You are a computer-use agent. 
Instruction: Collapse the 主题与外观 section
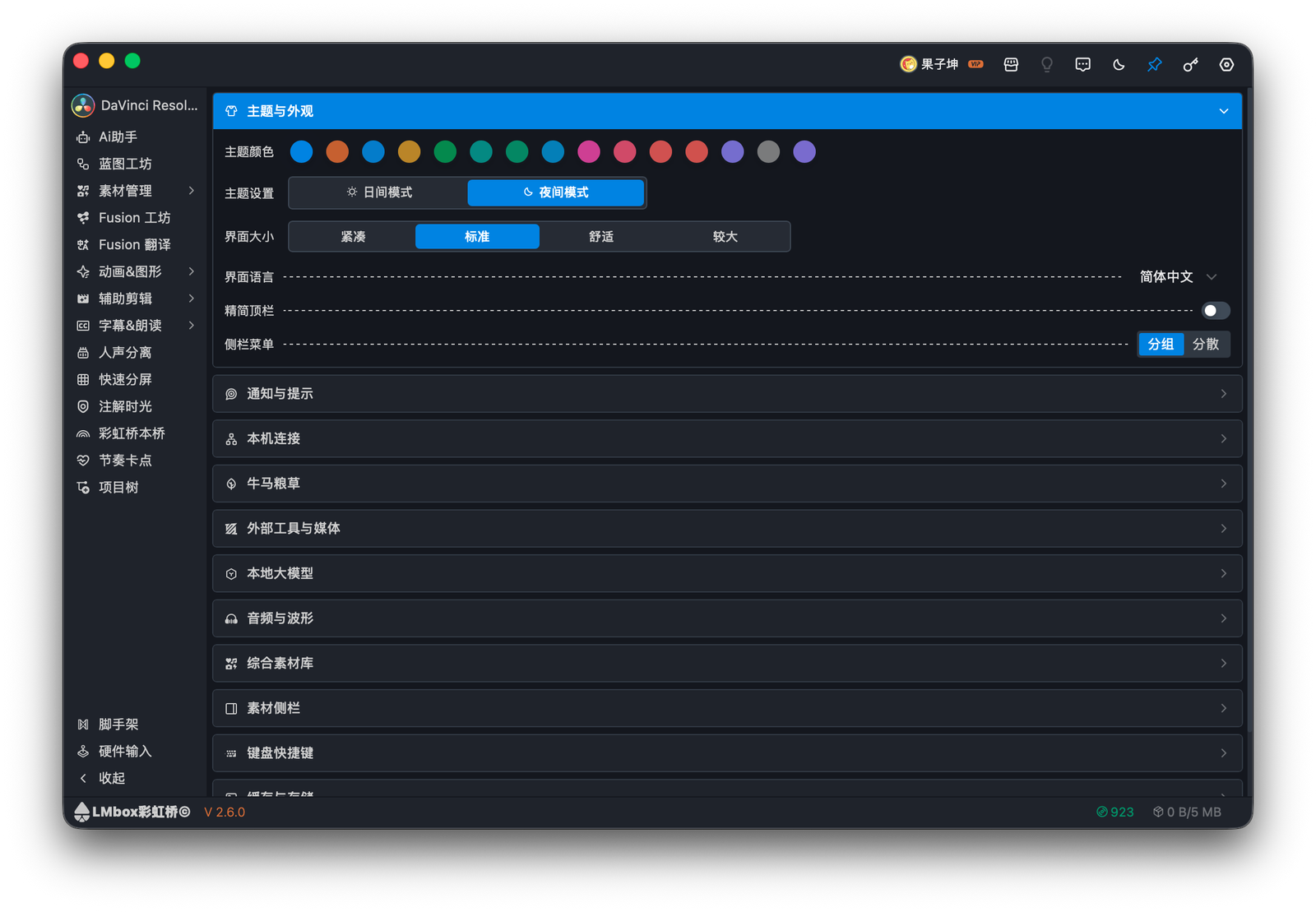tap(727, 111)
